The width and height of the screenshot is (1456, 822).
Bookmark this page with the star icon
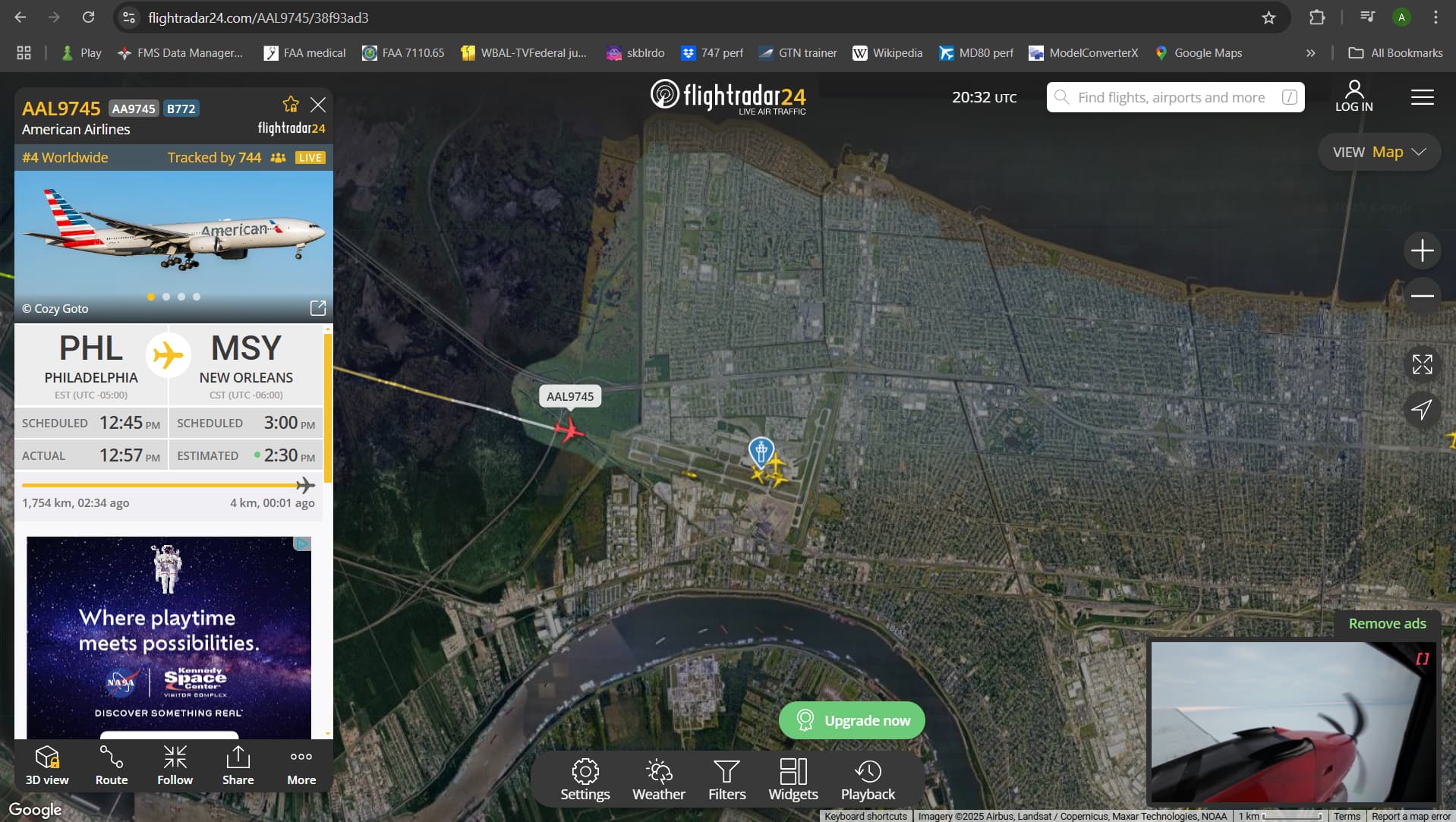(1268, 17)
